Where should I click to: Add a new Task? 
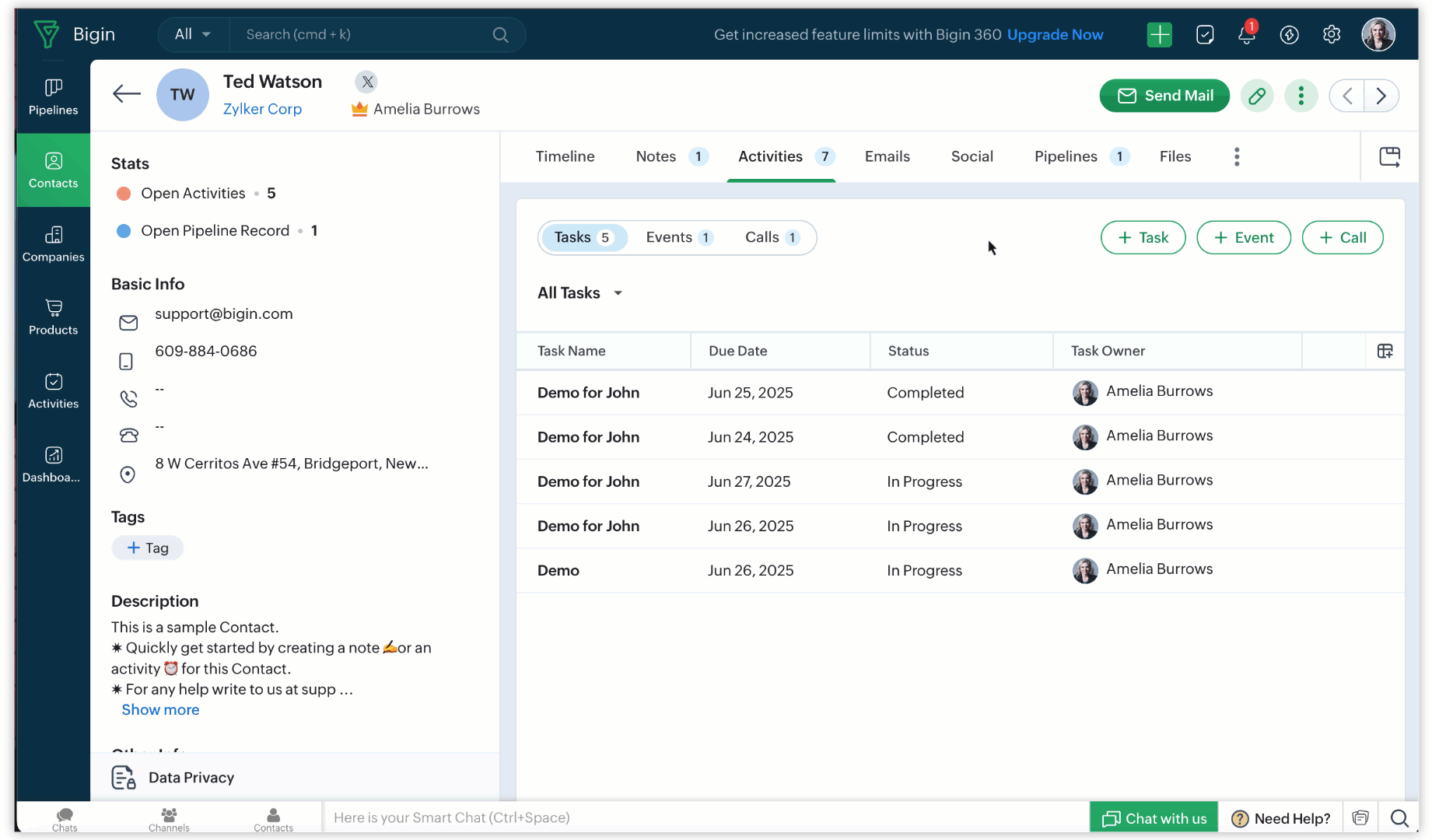(x=1143, y=237)
